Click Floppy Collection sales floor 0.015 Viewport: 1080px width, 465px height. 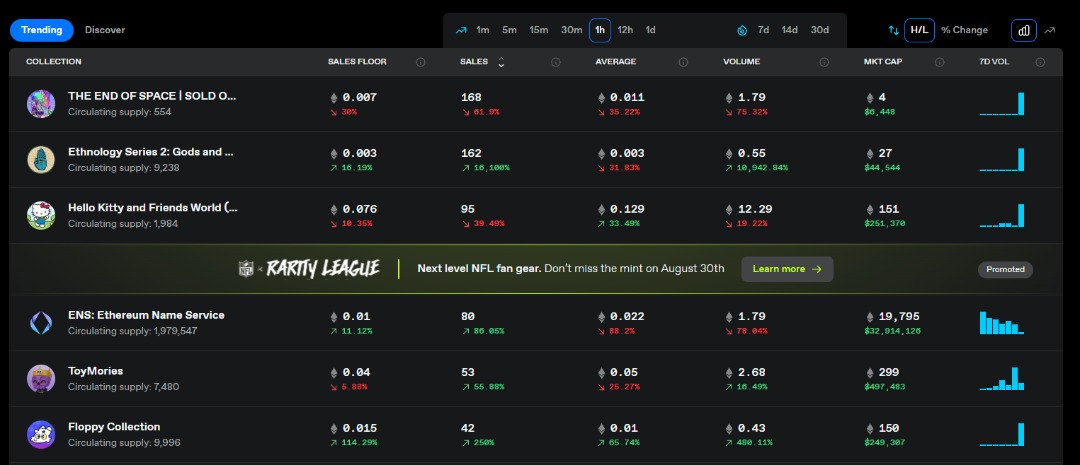pyautogui.click(x=360, y=428)
